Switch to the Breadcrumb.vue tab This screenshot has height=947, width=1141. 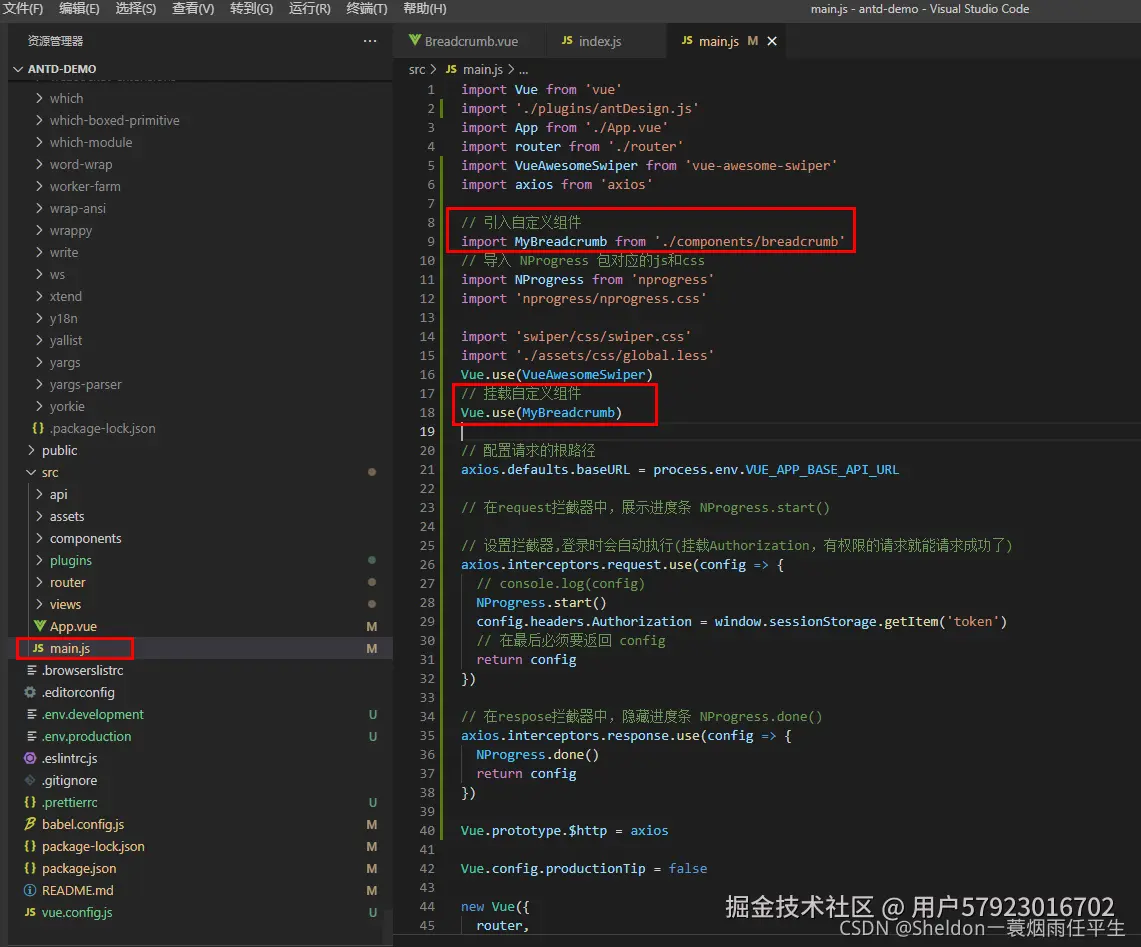pos(471,41)
